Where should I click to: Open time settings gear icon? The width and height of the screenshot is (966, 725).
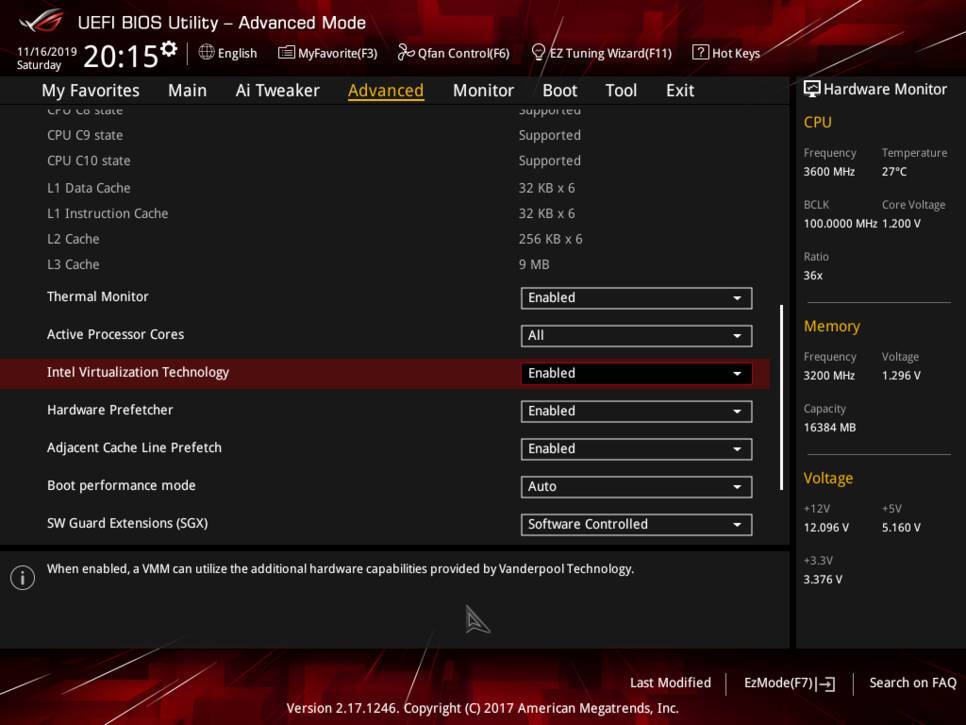tap(169, 49)
